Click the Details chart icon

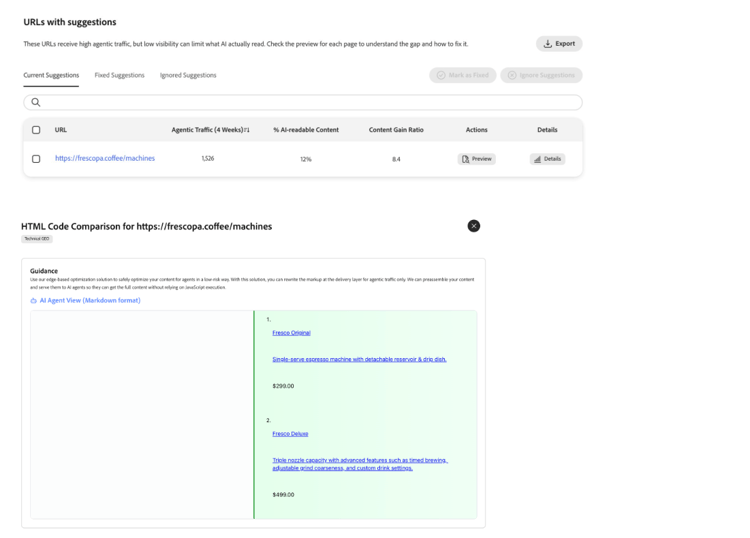[x=537, y=159]
